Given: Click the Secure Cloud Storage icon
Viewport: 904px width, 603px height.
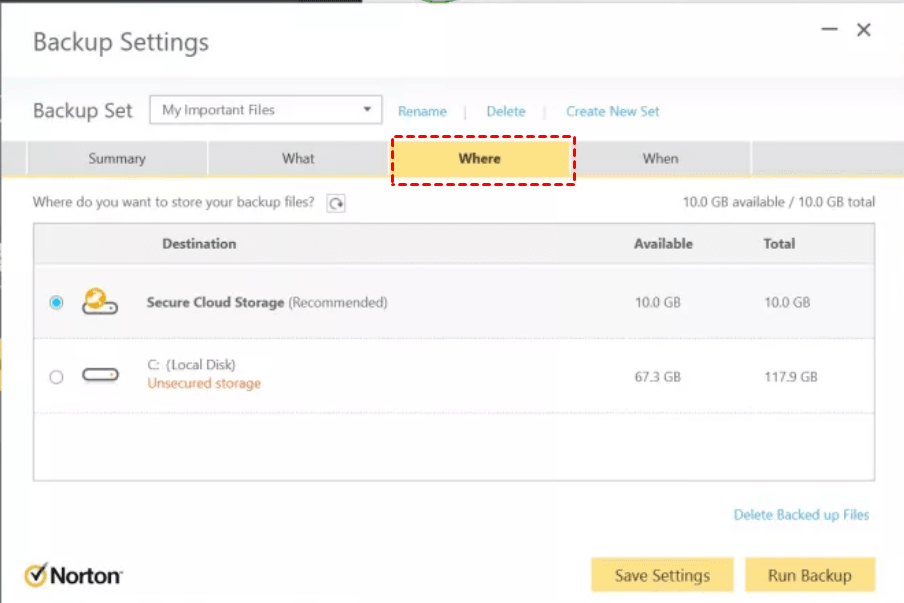Looking at the screenshot, I should pos(100,301).
